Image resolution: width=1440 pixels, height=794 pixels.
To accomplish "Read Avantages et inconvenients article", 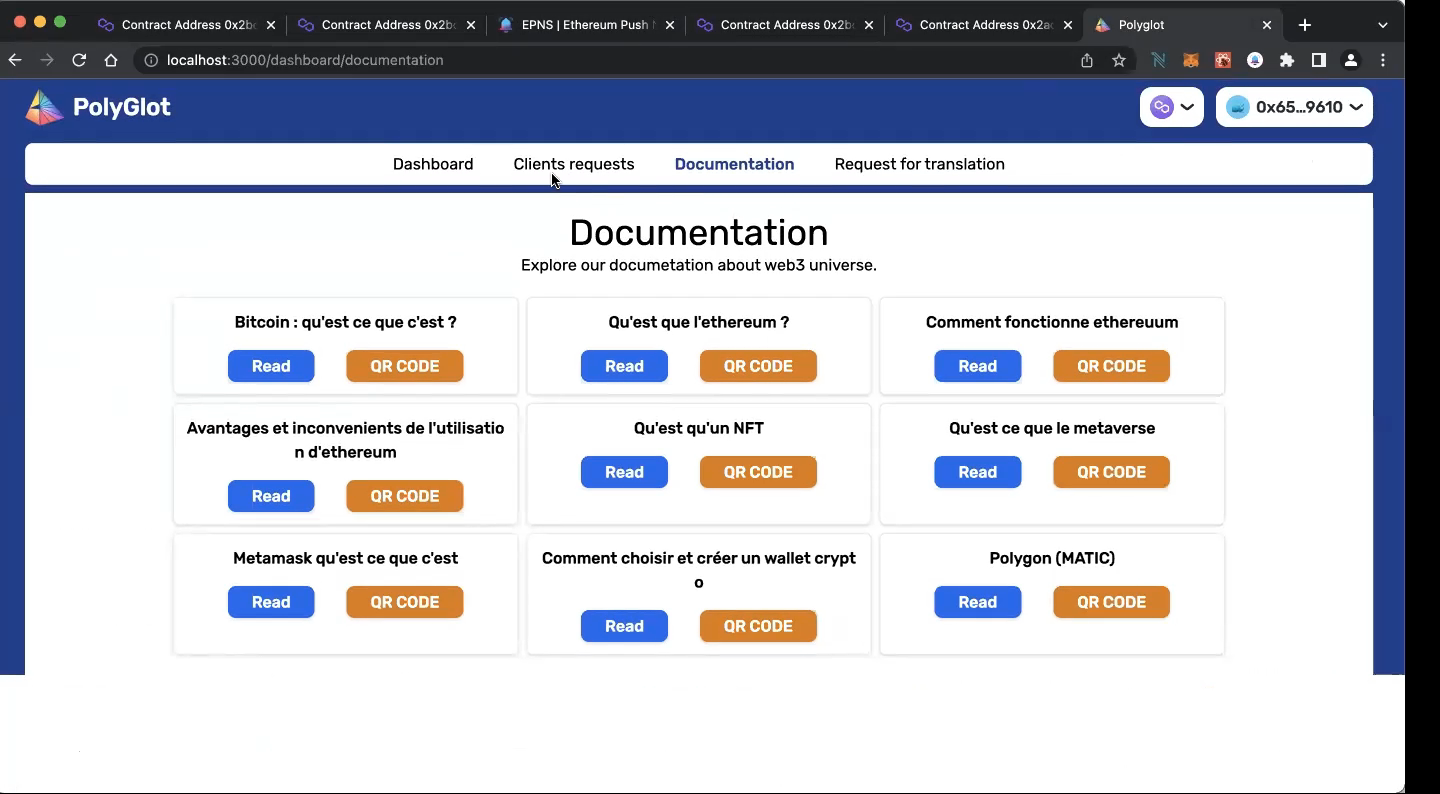I will [271, 496].
